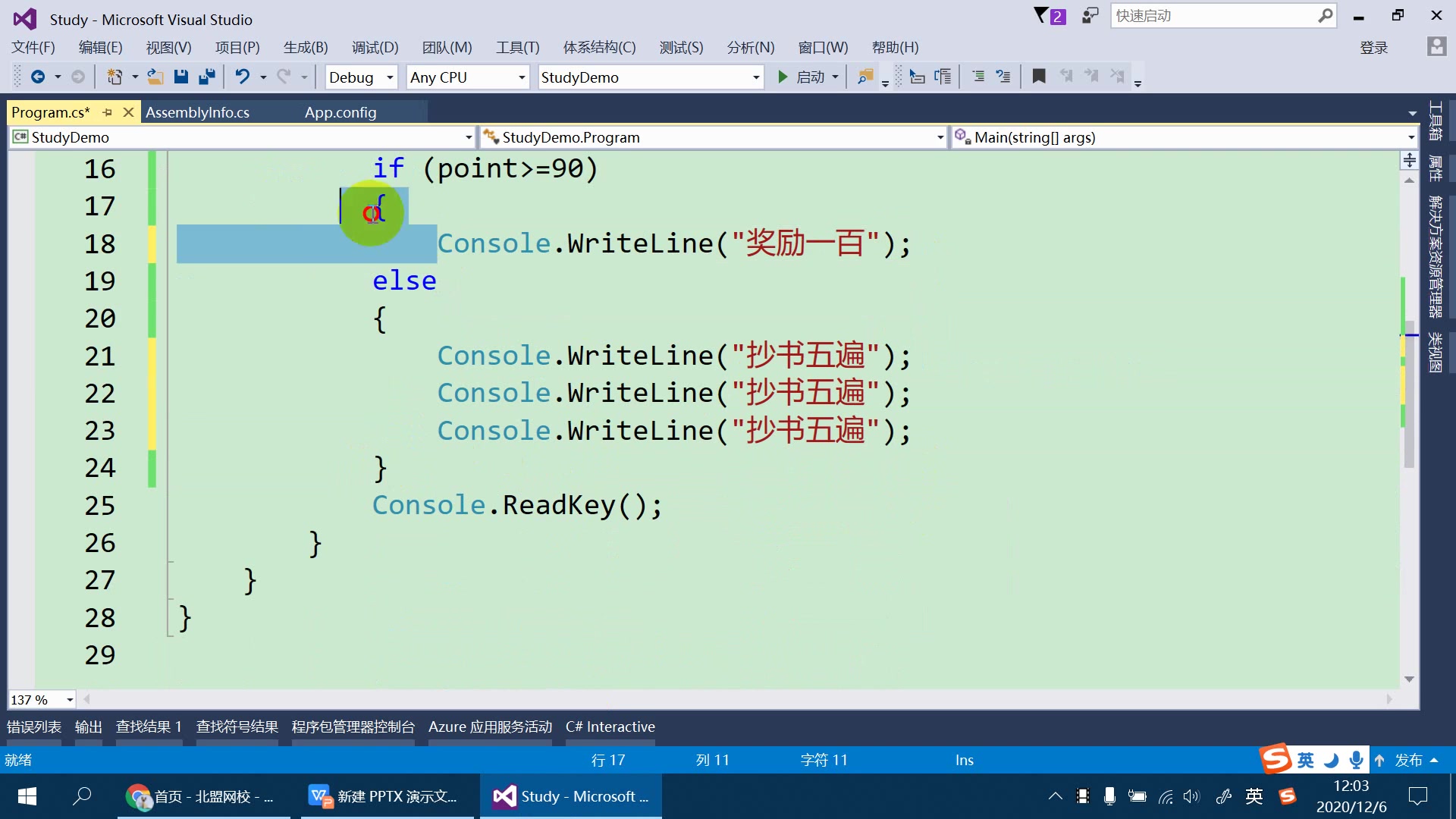Click the Open File folder icon

155,77
